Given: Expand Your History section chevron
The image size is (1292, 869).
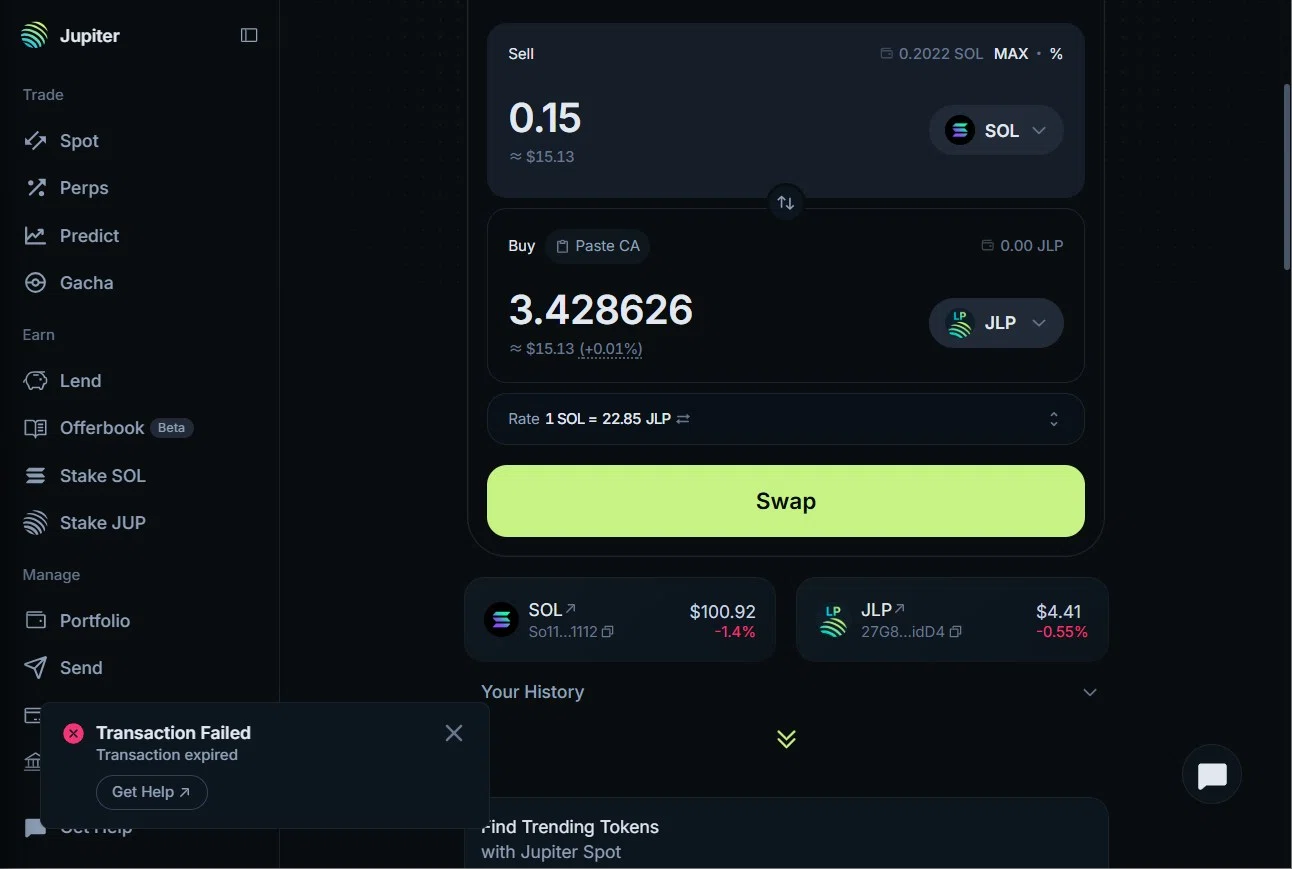Looking at the screenshot, I should point(1090,692).
